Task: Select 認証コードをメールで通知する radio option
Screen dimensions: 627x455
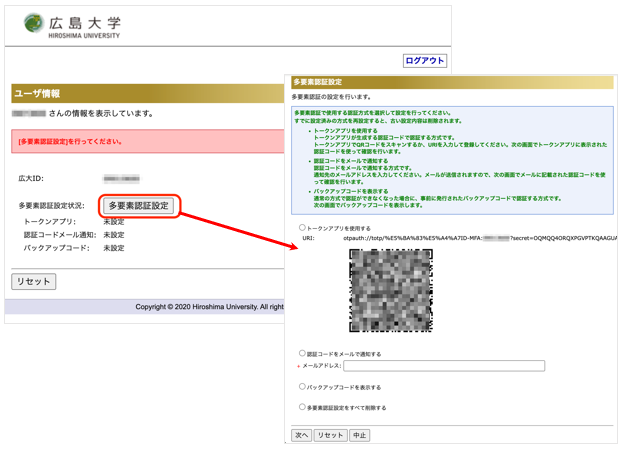Action: 302,353
